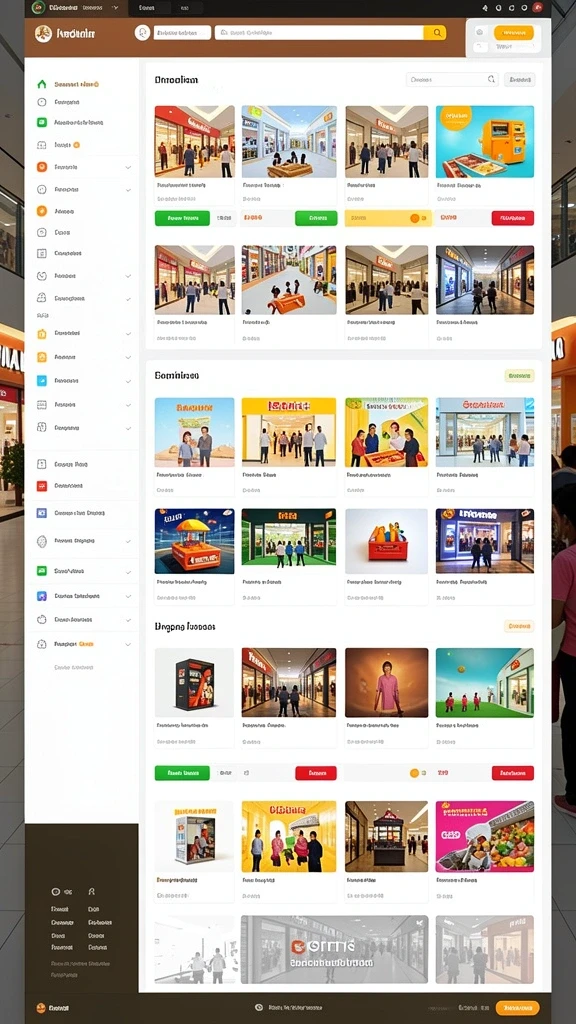Open the pink food bowl thumbnail
The width and height of the screenshot is (576, 1024).
pyautogui.click(x=485, y=837)
